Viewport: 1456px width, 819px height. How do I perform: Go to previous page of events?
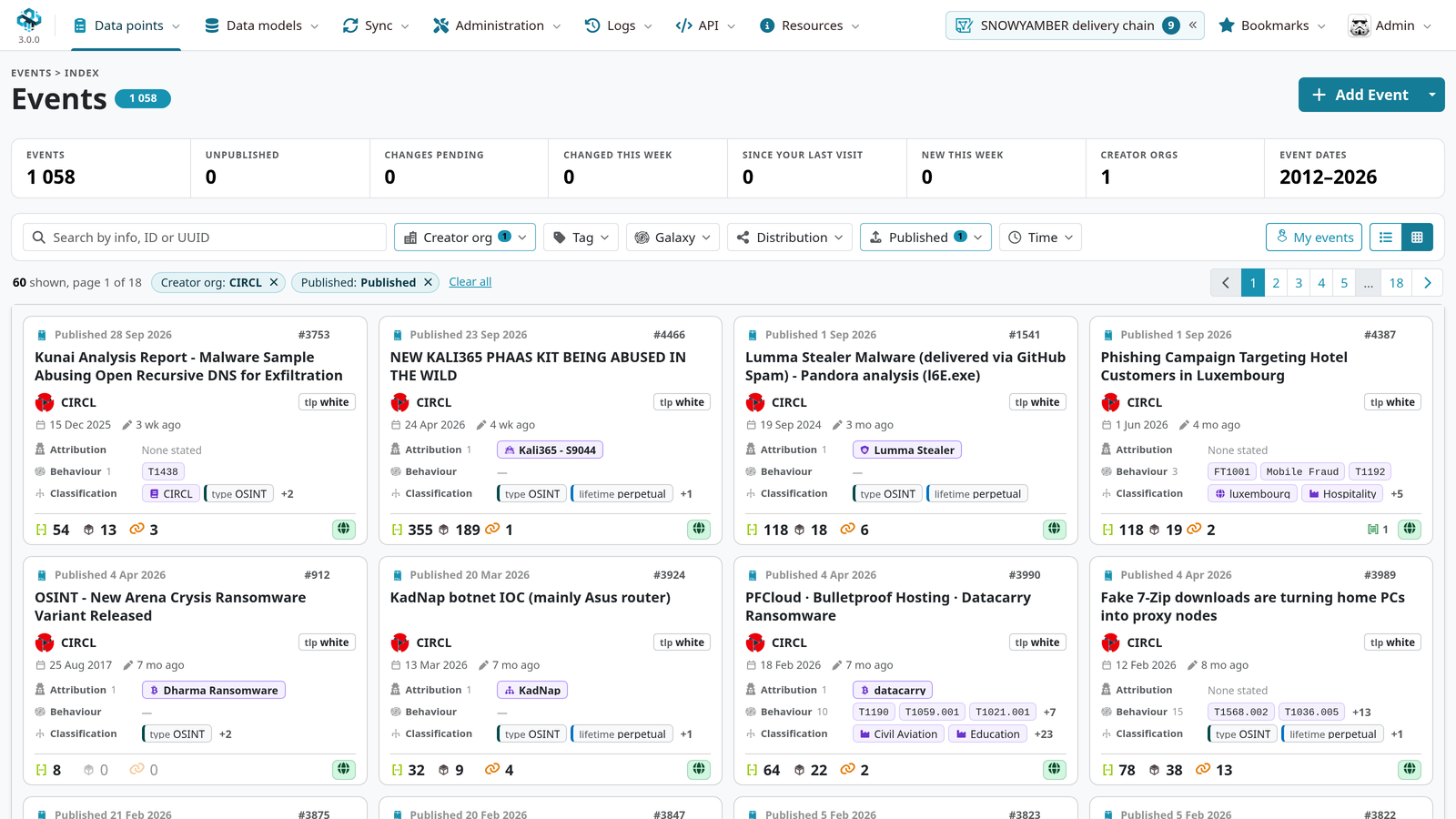(x=1226, y=283)
